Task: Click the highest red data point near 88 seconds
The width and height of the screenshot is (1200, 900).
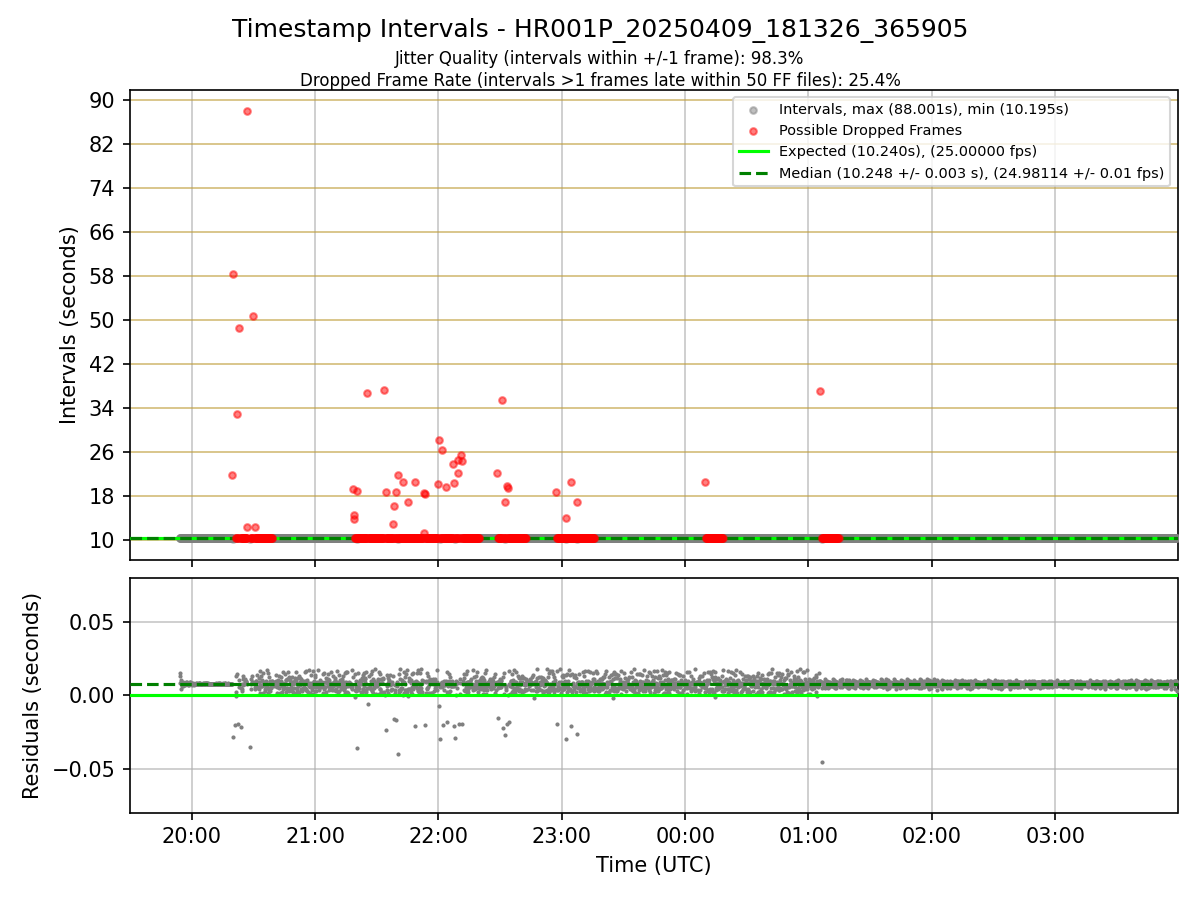Action: [247, 111]
